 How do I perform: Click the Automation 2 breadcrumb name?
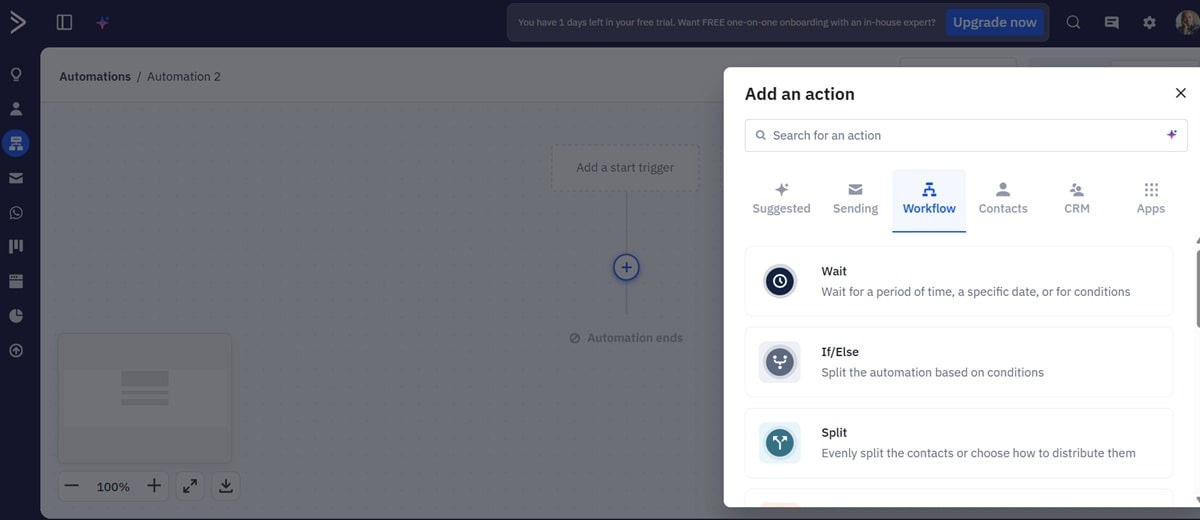pyautogui.click(x=184, y=76)
